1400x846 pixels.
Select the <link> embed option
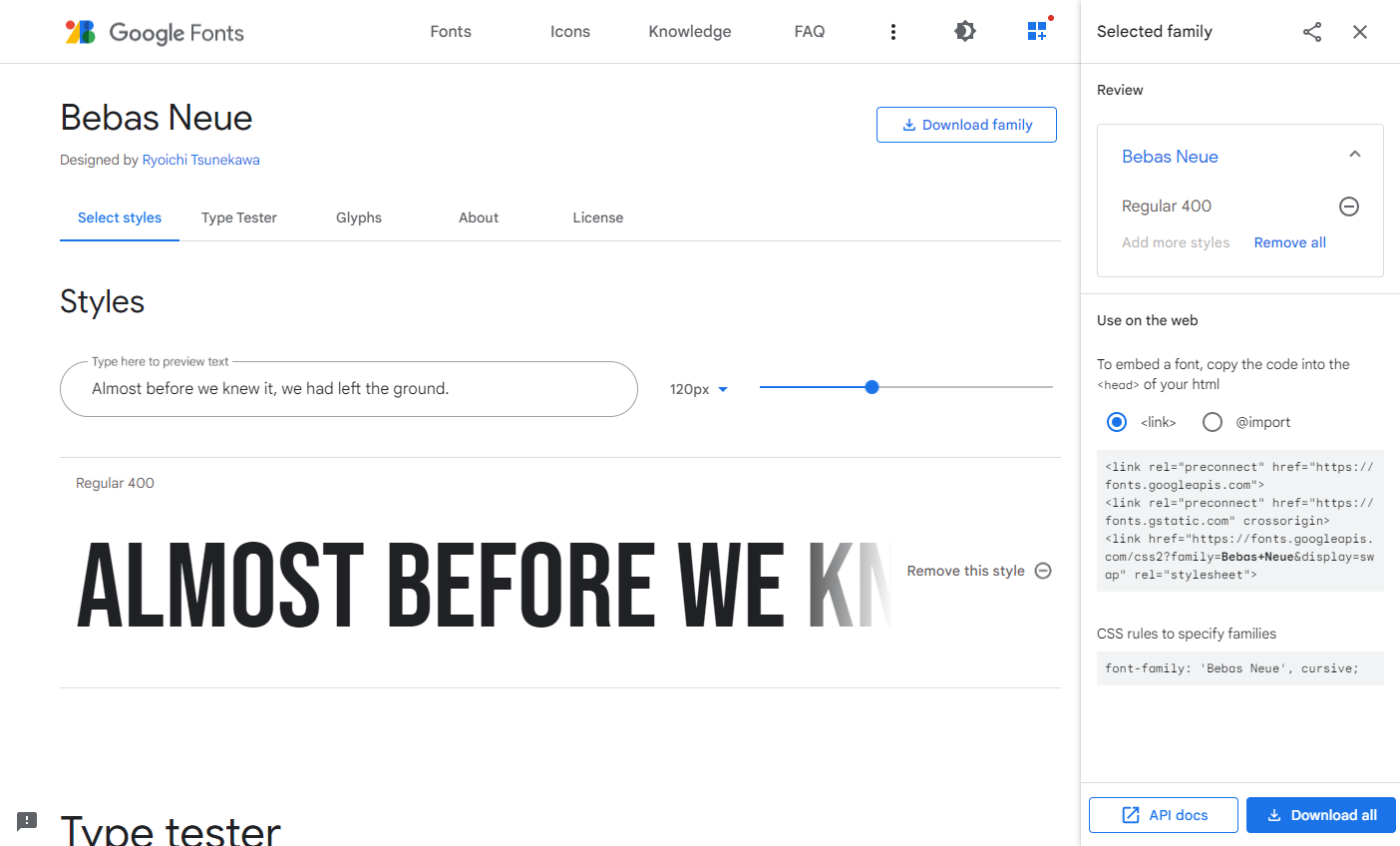[1117, 422]
